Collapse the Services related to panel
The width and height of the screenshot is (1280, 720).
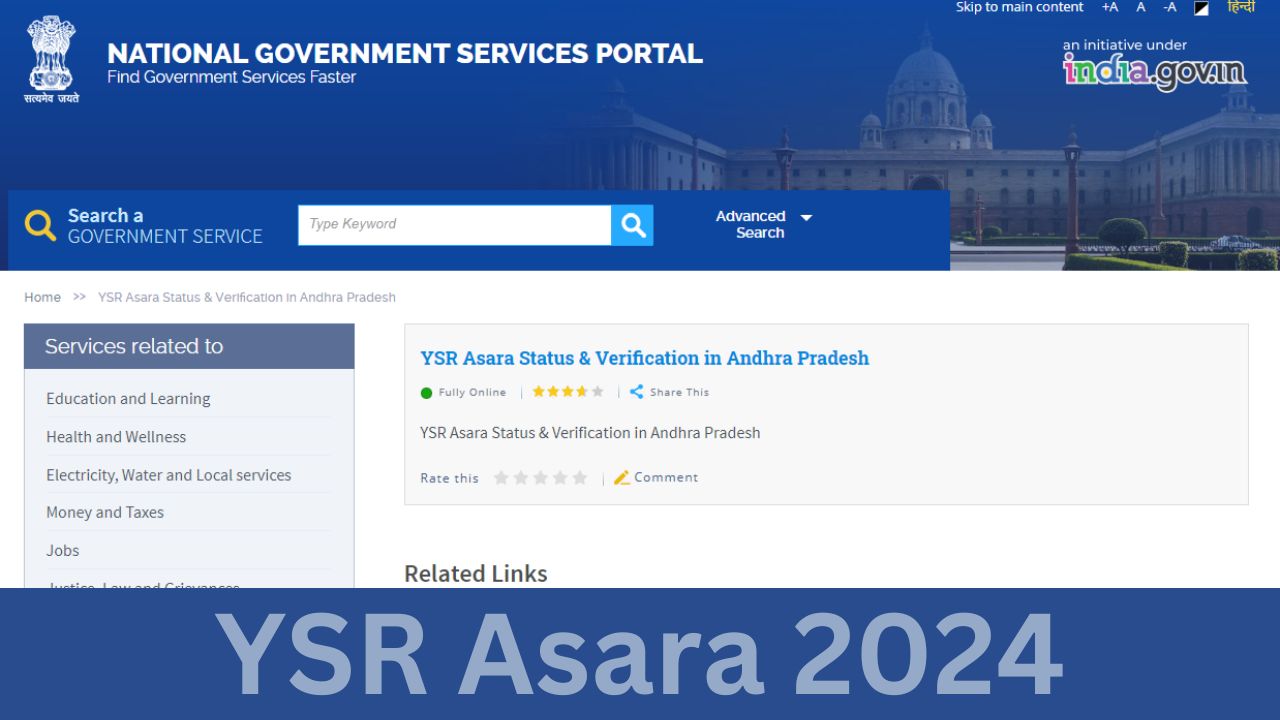pos(134,346)
